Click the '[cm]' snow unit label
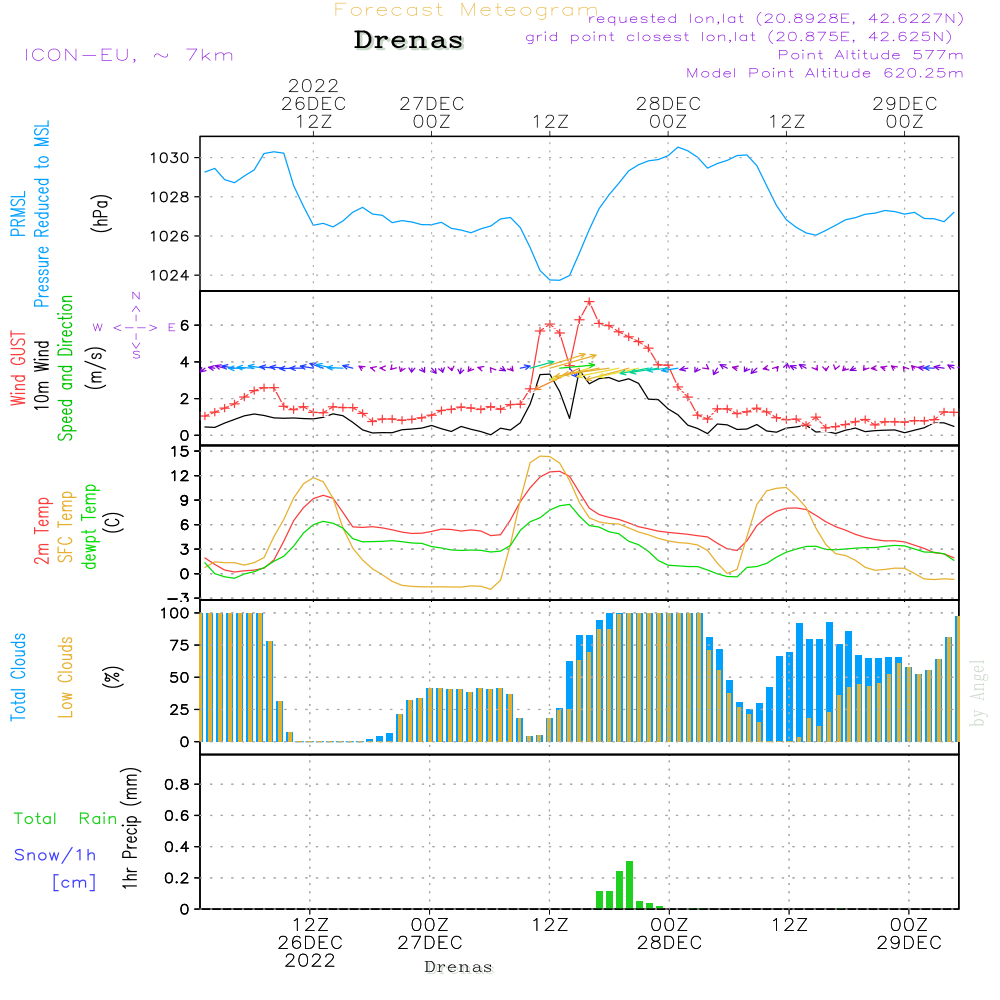 [x=74, y=883]
